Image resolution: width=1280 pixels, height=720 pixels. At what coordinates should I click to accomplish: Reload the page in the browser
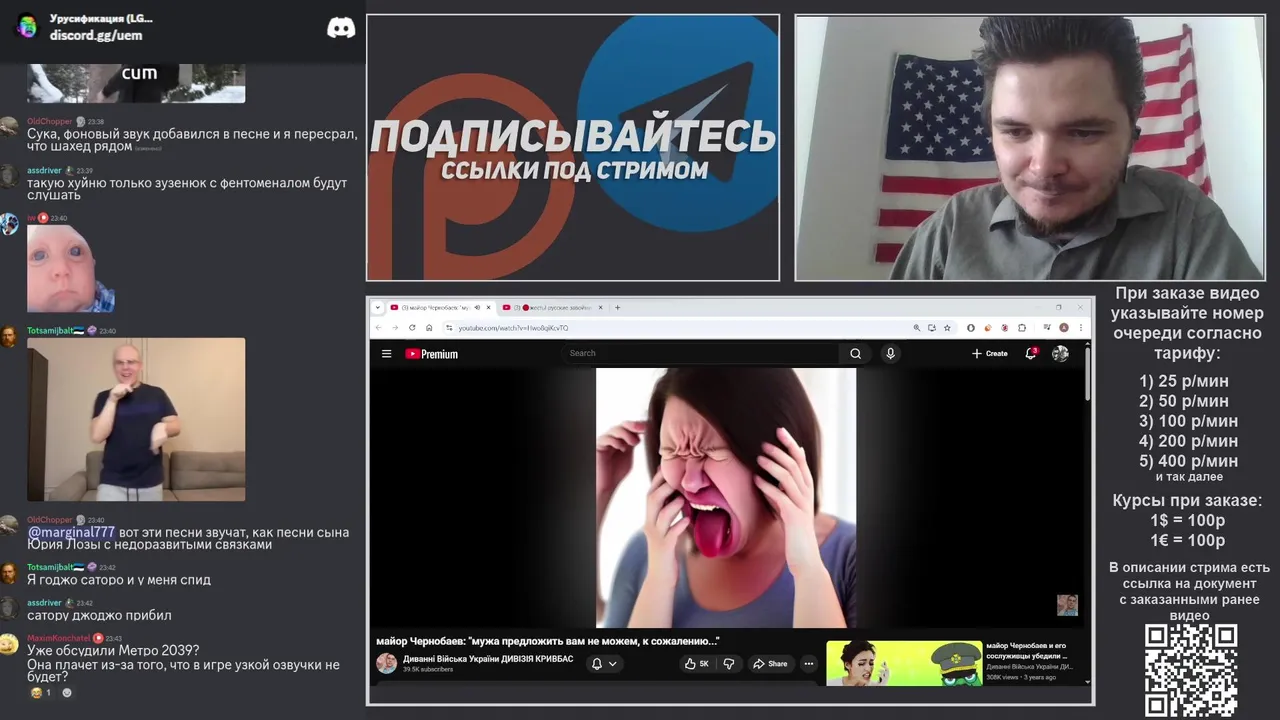pyautogui.click(x=412, y=328)
